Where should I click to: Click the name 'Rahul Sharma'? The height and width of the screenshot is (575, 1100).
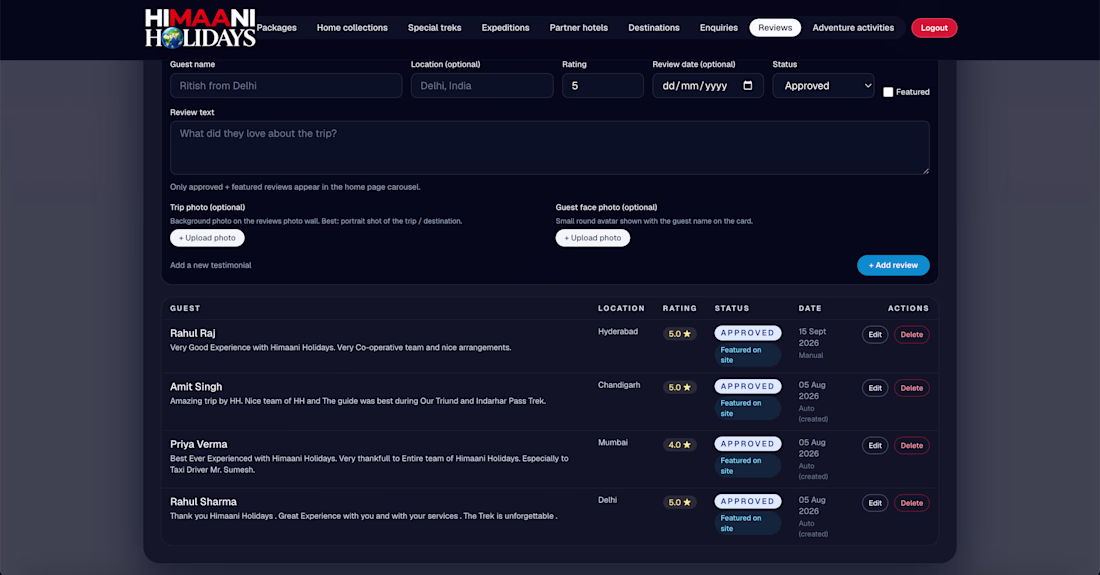(x=203, y=501)
